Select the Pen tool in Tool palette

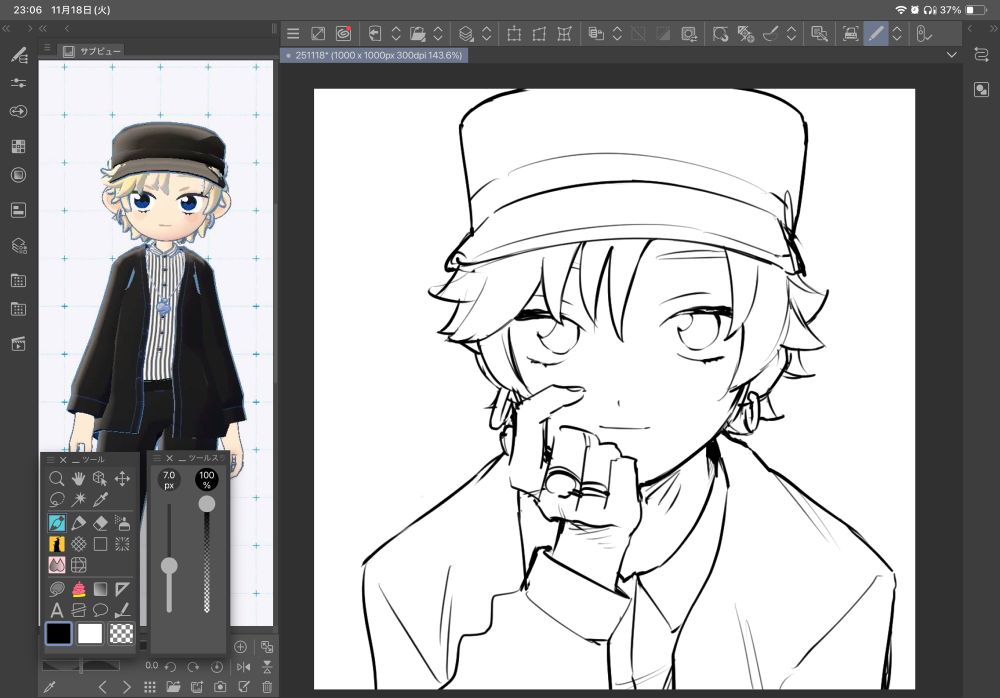point(56,523)
